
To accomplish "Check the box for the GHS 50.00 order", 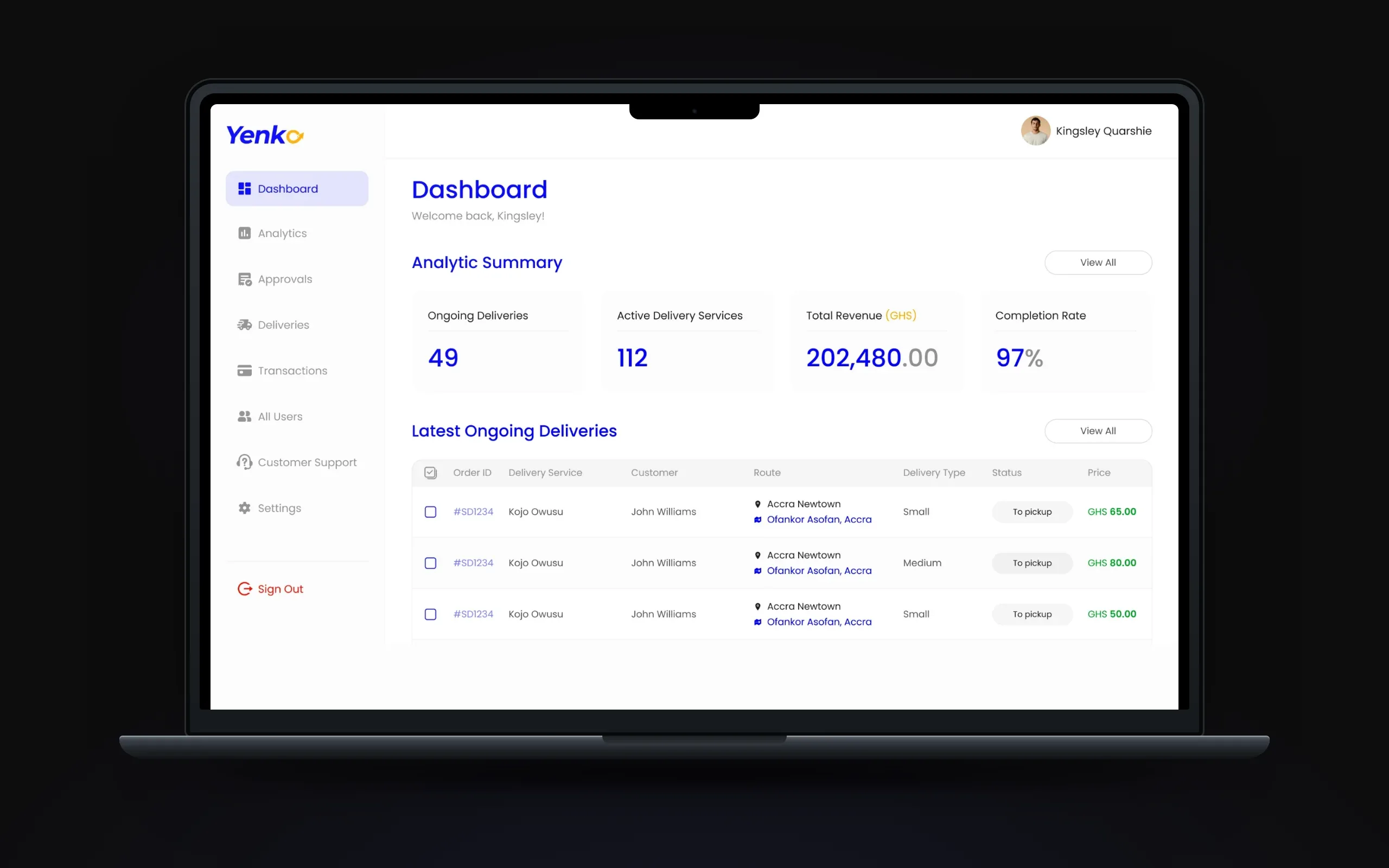I will point(430,614).
